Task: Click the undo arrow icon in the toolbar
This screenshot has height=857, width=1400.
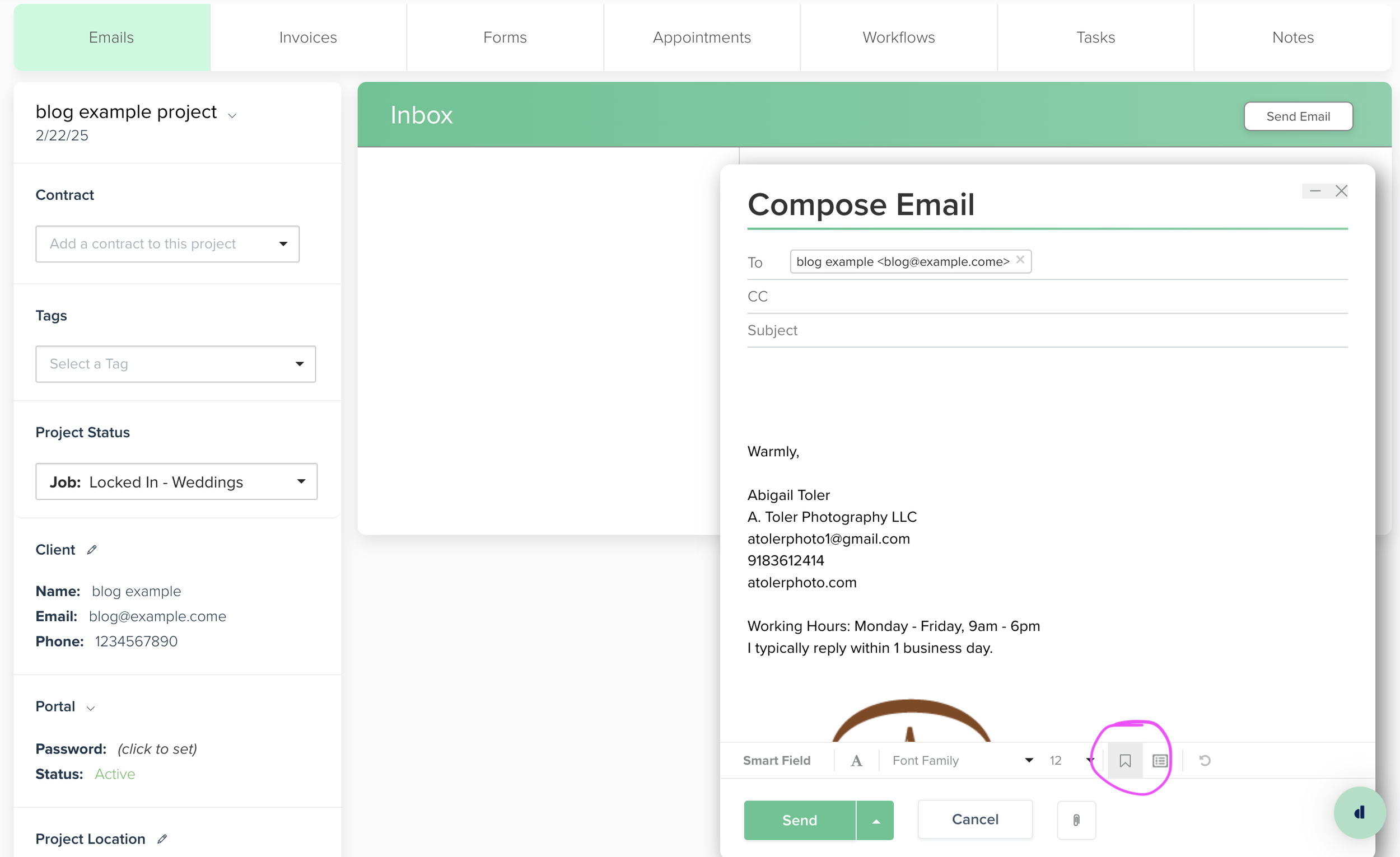Action: point(1205,761)
